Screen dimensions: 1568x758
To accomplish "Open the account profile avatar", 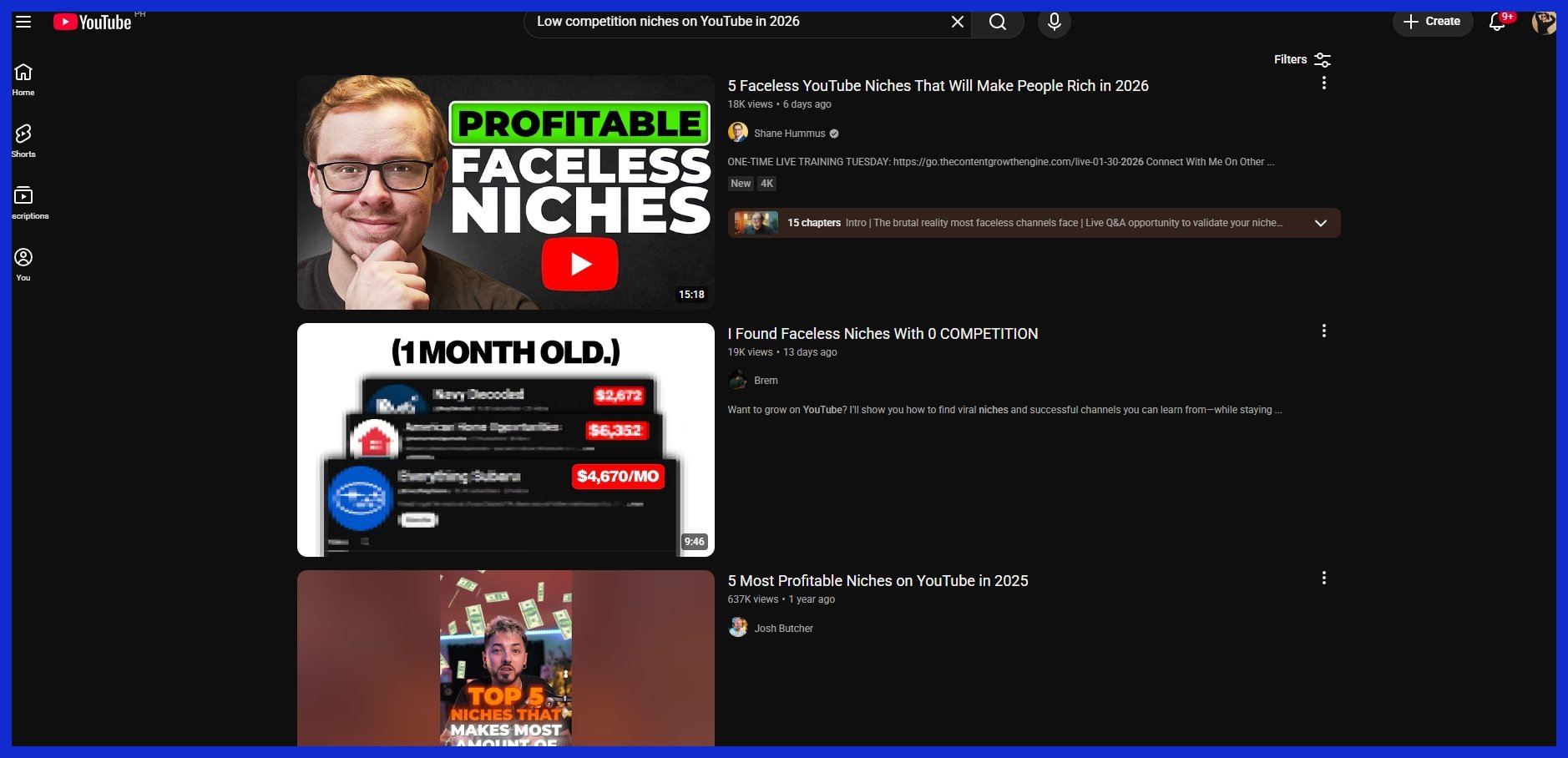I will [x=1543, y=22].
